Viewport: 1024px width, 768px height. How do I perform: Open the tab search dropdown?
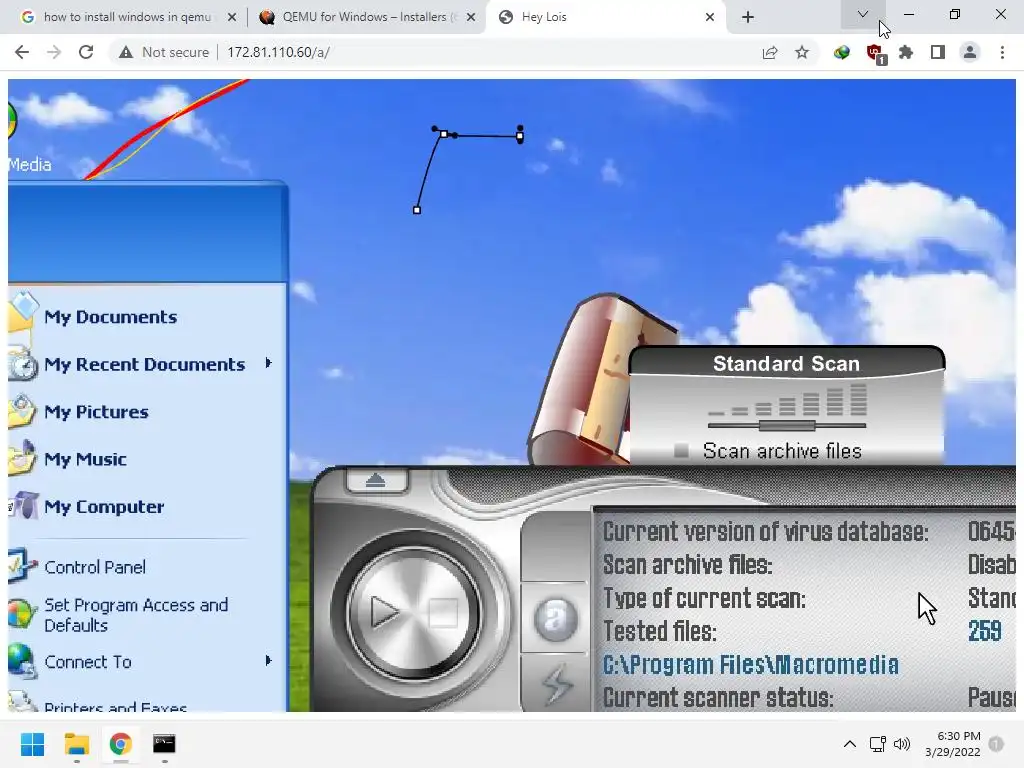(863, 14)
